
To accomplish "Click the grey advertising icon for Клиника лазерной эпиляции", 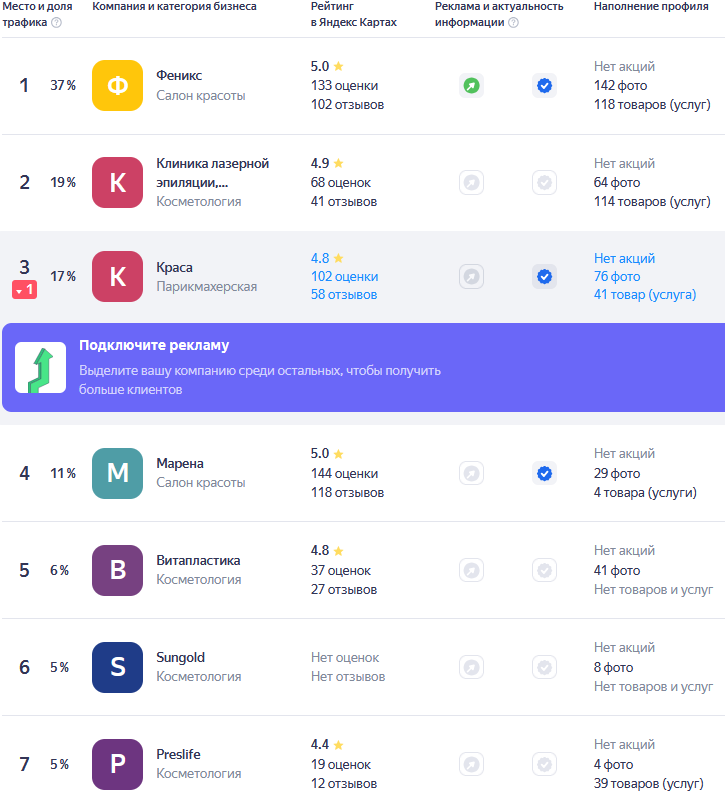I will pos(471,182).
